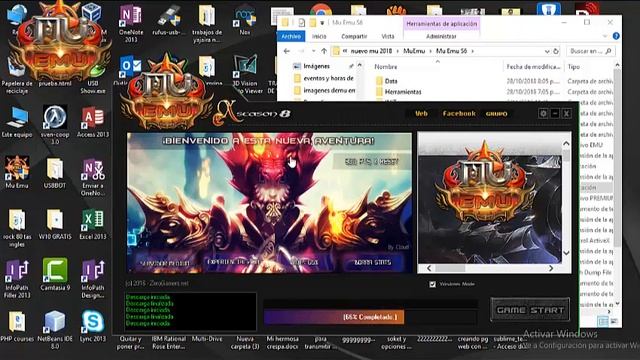Focus the Explorer Buscar search field
The image size is (640, 360).
click(x=591, y=51)
